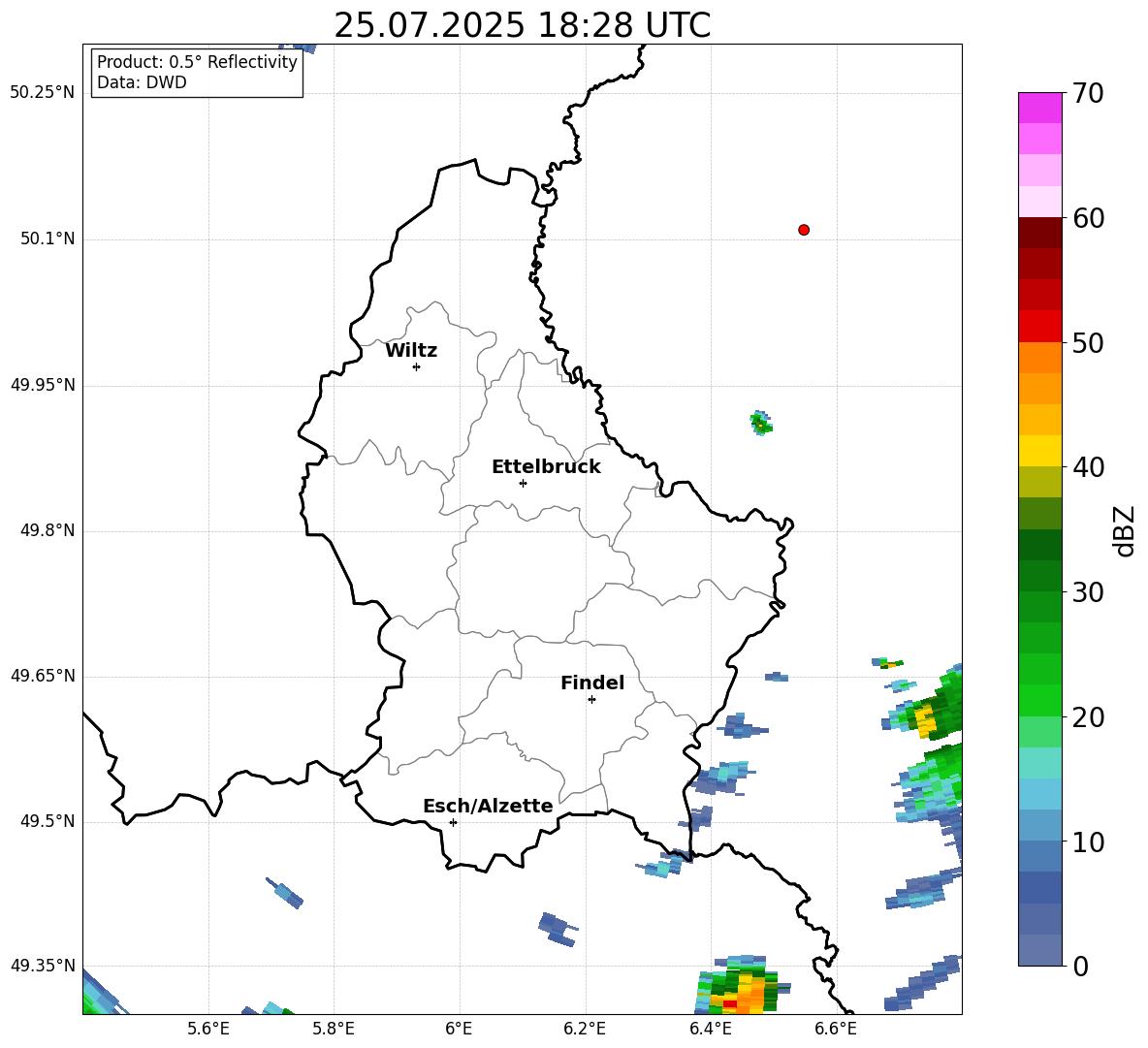
Task: Click the 30 value on the colorbar
Action: [1088, 592]
